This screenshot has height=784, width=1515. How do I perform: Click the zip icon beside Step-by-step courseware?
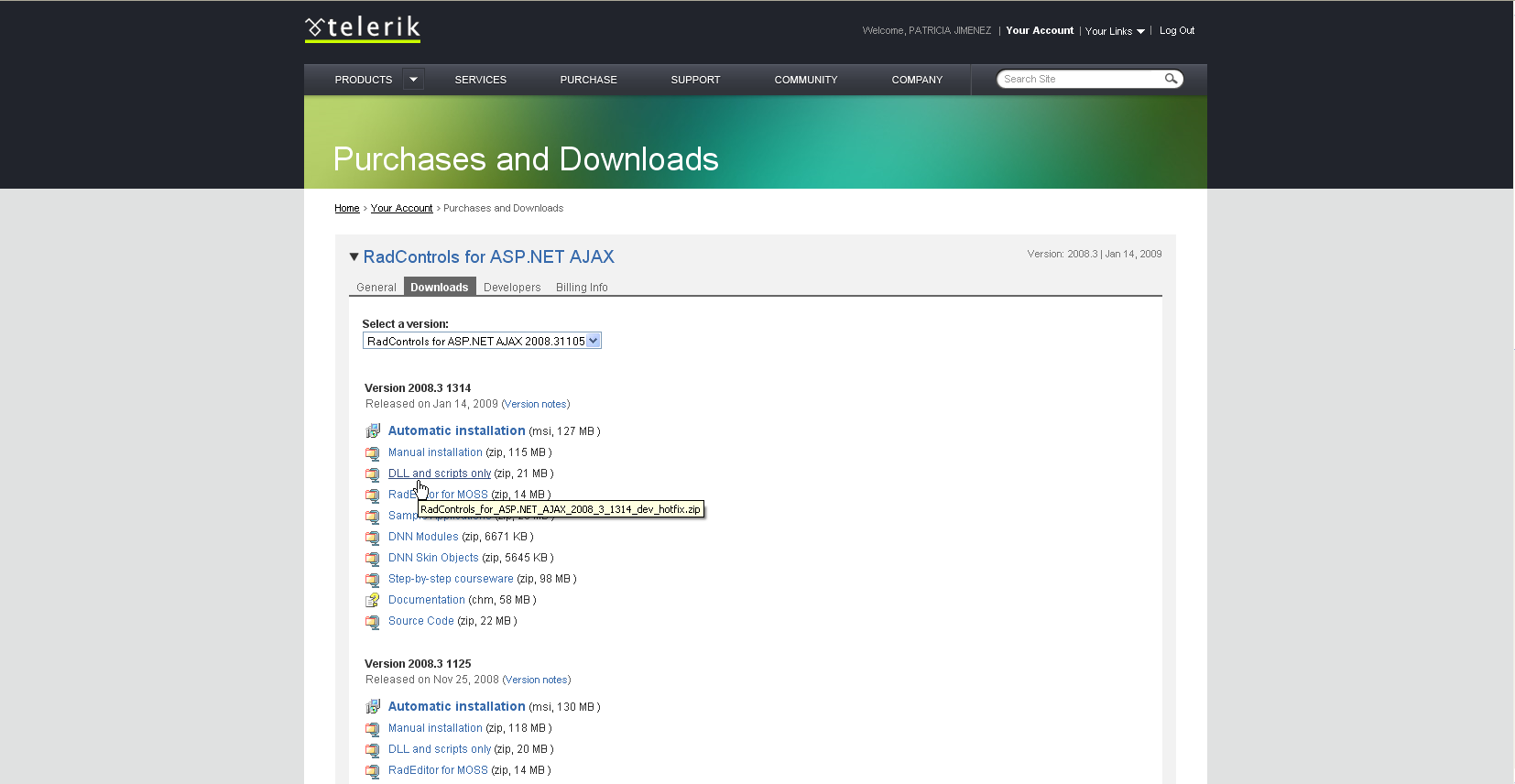(373, 580)
